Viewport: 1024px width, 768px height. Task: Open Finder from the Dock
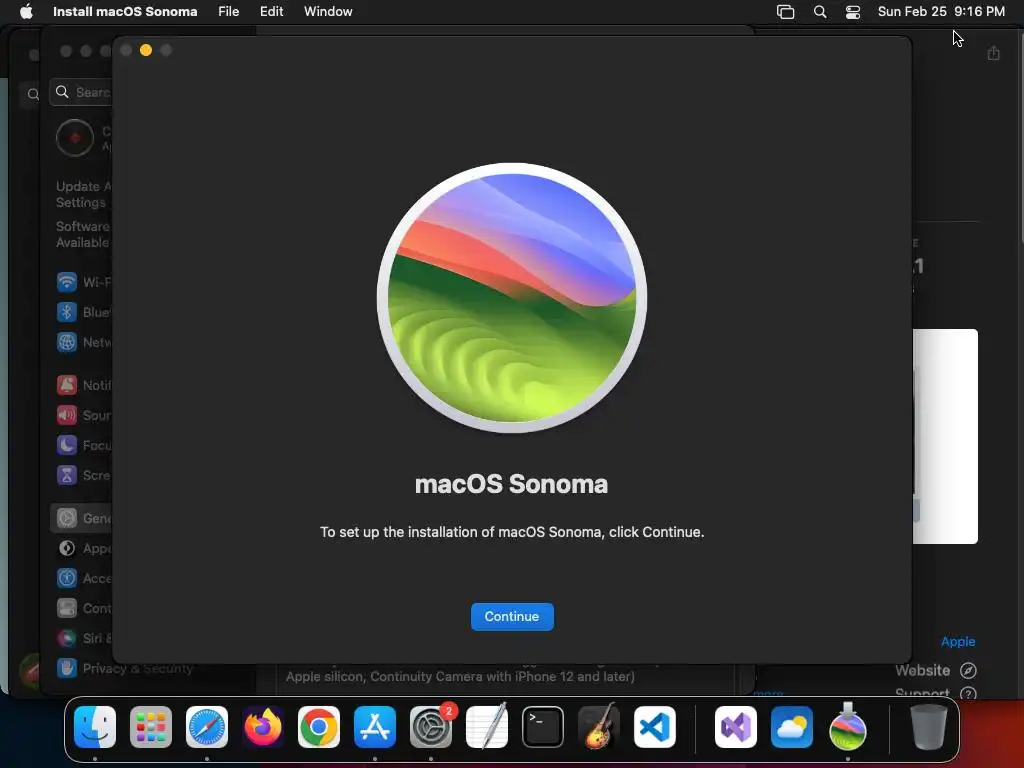point(95,727)
